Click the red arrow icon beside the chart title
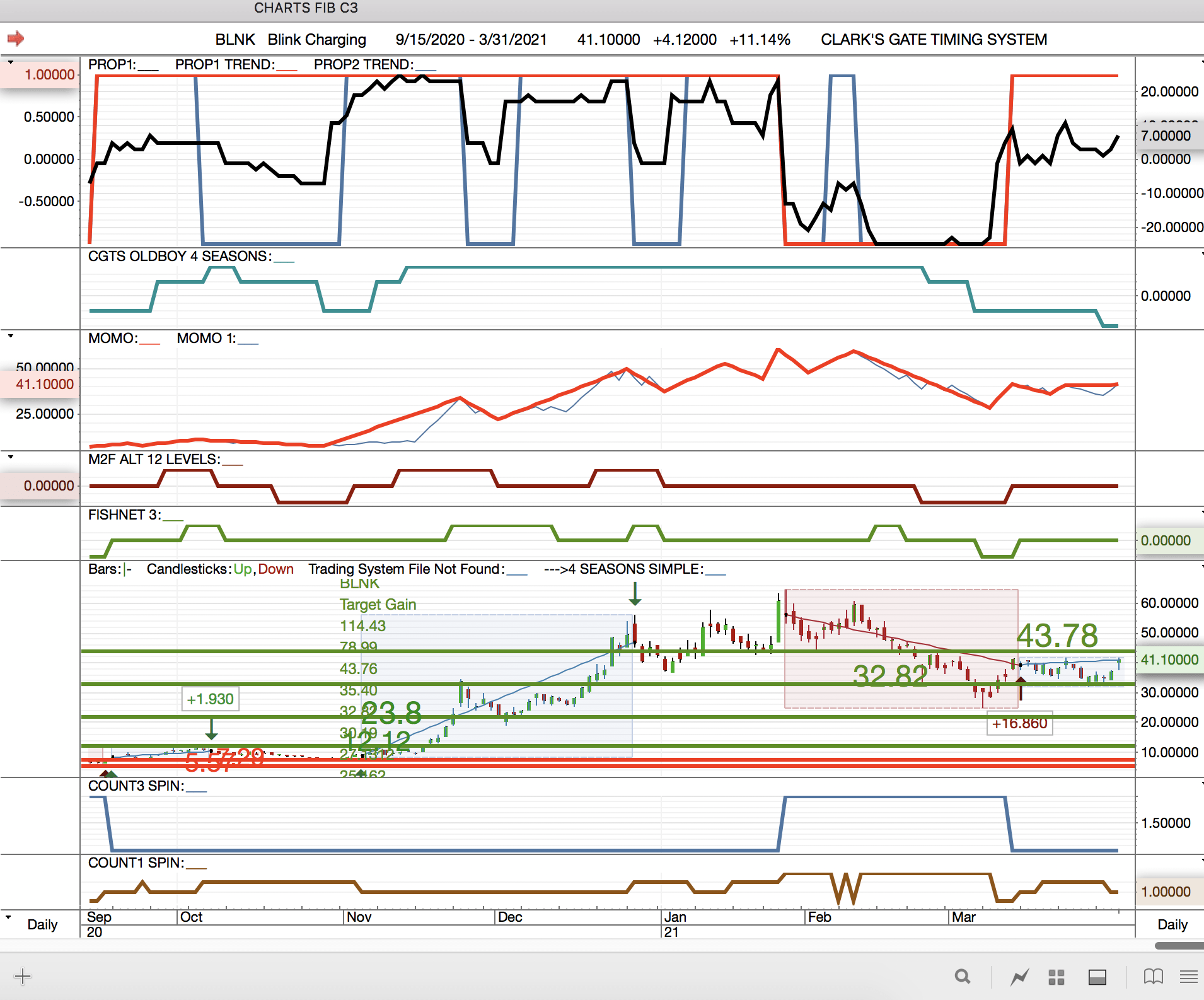The image size is (1204, 1000). [16, 38]
